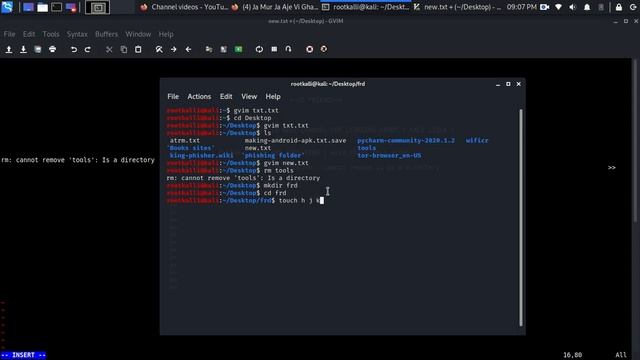The image size is (640, 360).
Task: Click the Find and Replace icon in GVIM toolbar
Action: [x=159, y=49]
